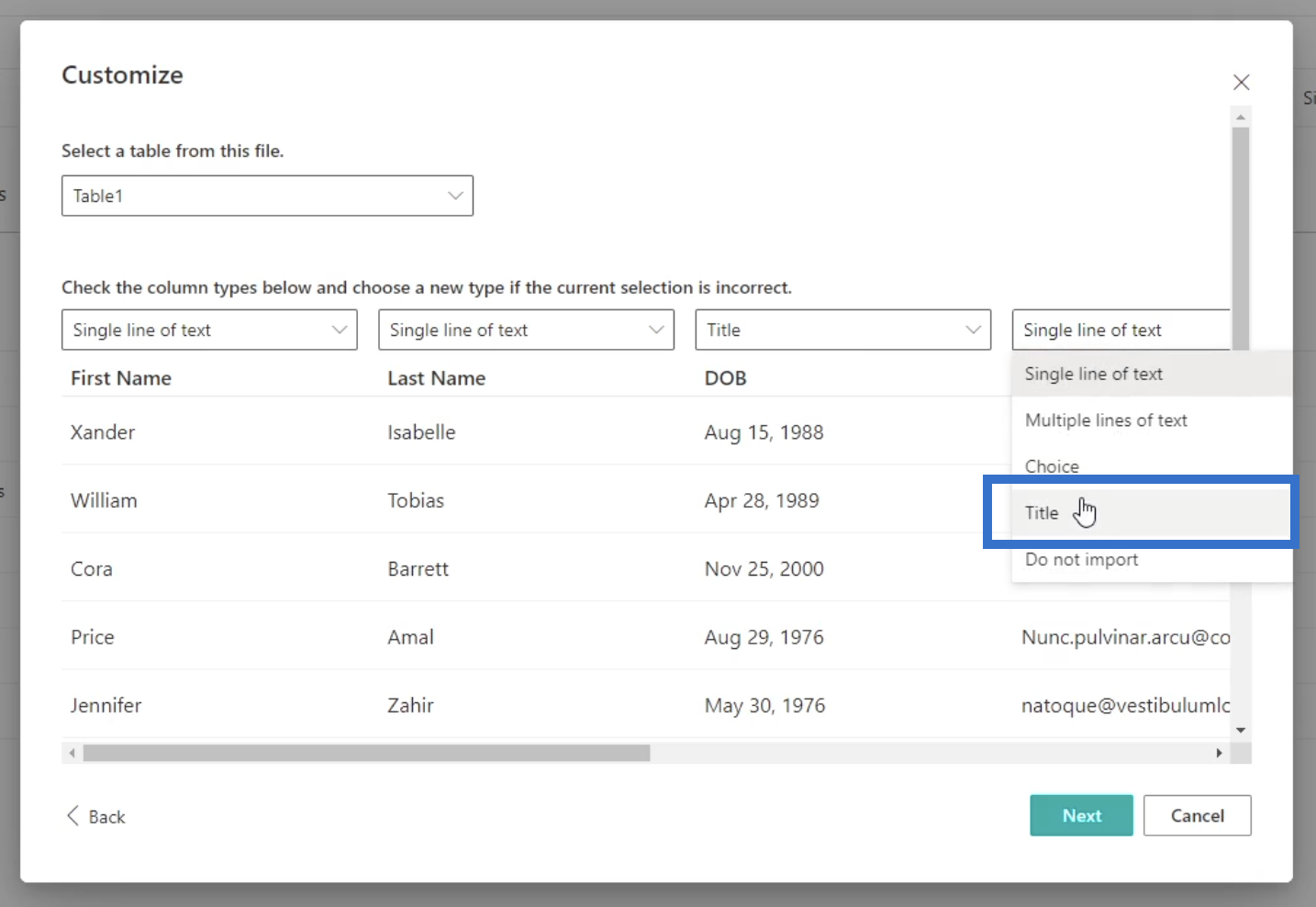Image resolution: width=1316 pixels, height=907 pixels.
Task: Choose 'Single line of text' from the list
Action: [x=1093, y=375]
